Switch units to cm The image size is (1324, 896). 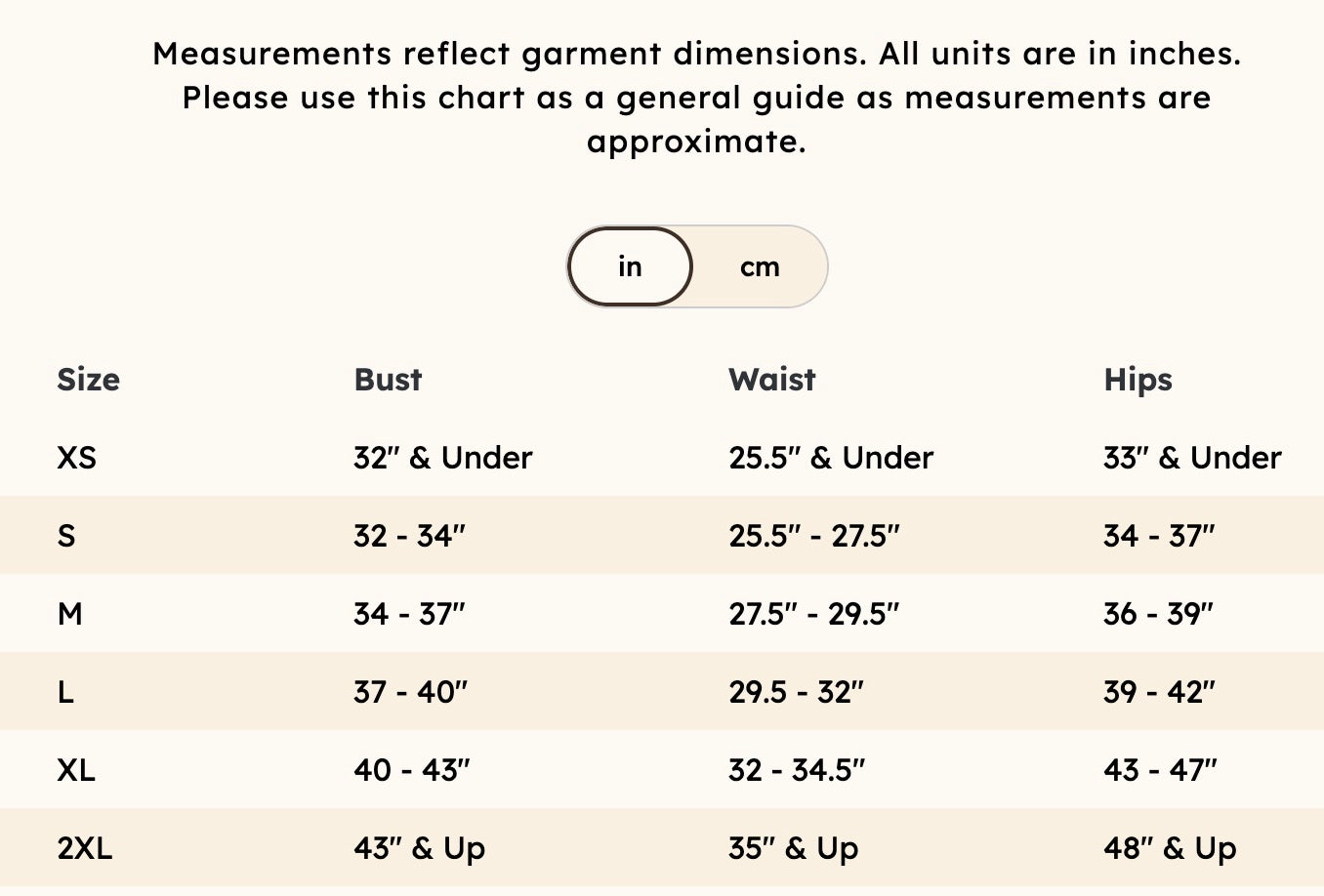760,267
